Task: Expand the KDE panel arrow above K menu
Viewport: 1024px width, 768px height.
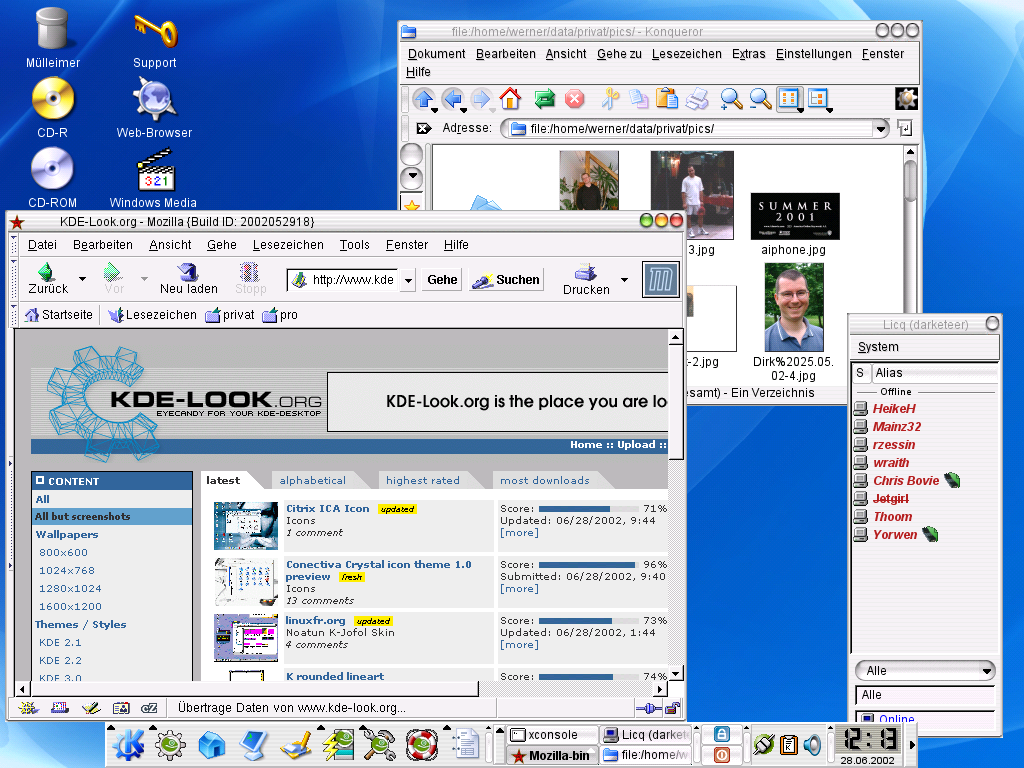Action: [x=111, y=727]
